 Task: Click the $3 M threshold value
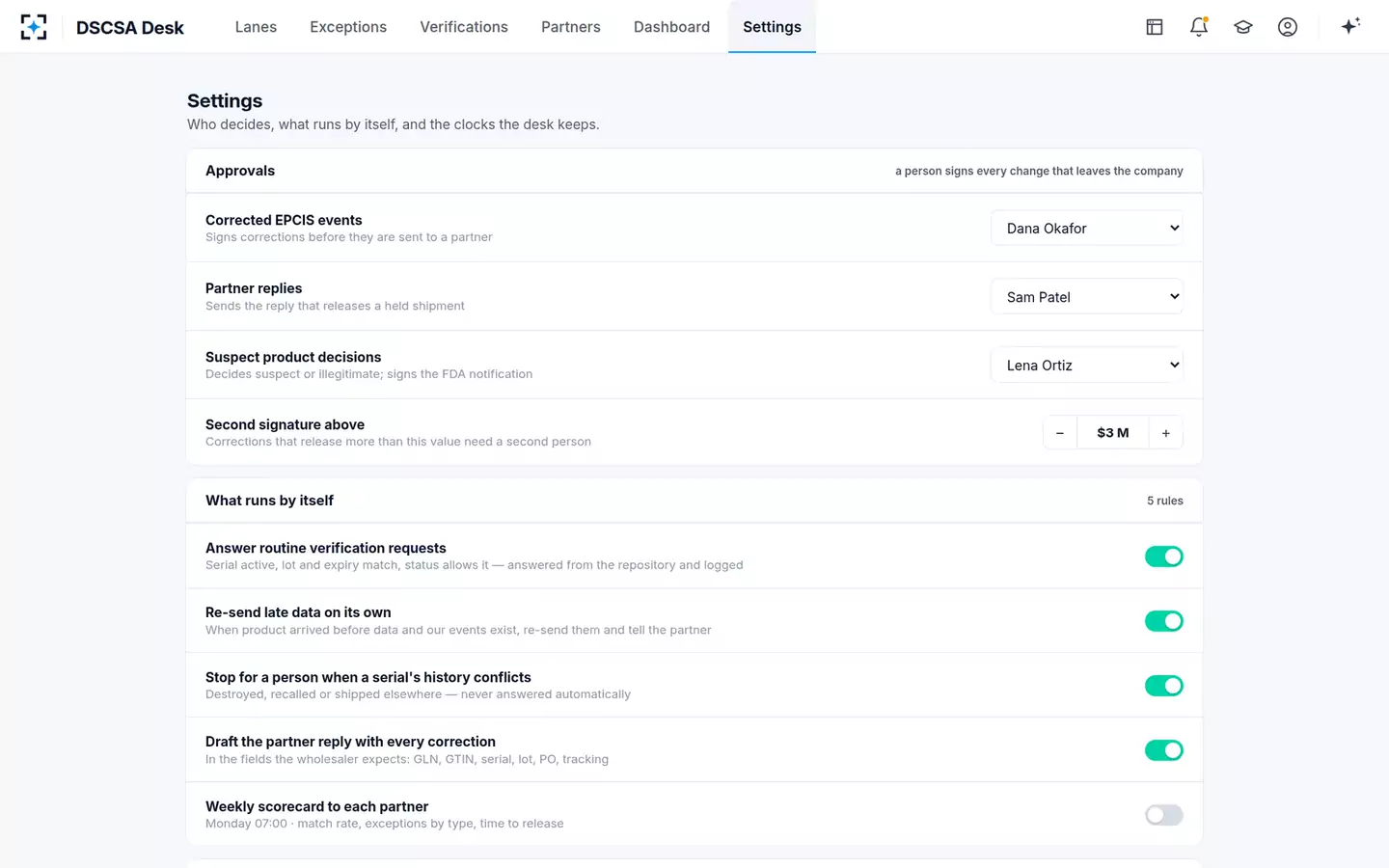pyautogui.click(x=1112, y=433)
